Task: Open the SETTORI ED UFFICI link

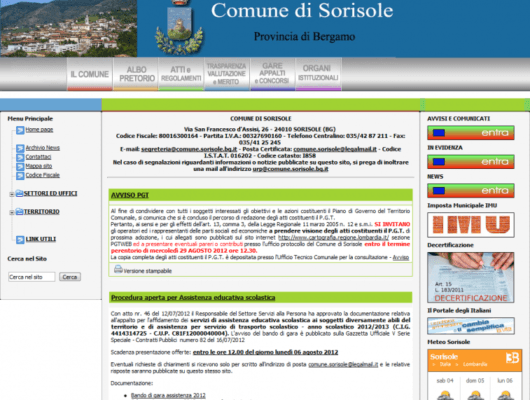Action: click(50, 193)
